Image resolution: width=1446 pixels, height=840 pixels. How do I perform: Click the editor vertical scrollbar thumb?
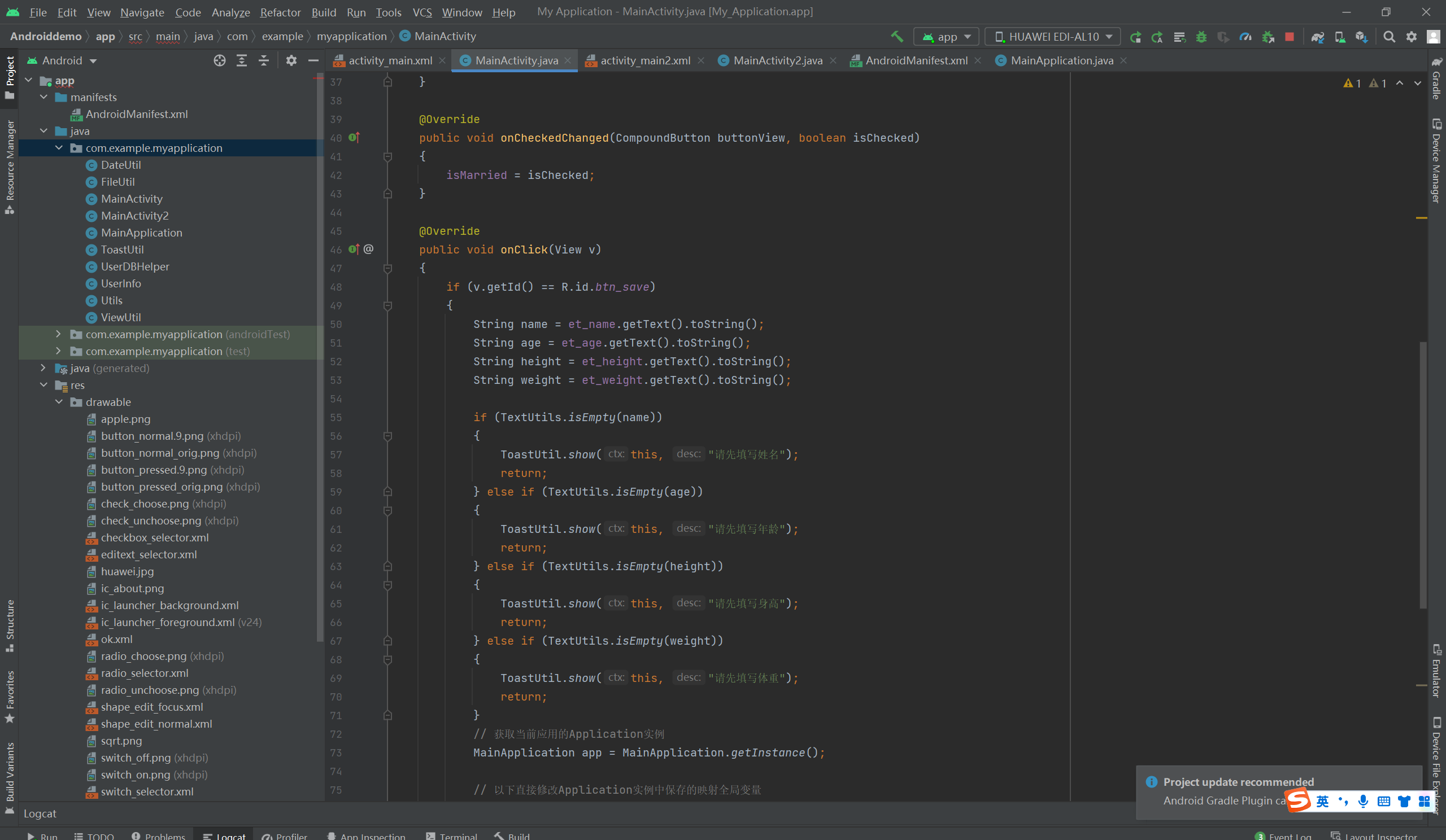[x=1422, y=476]
